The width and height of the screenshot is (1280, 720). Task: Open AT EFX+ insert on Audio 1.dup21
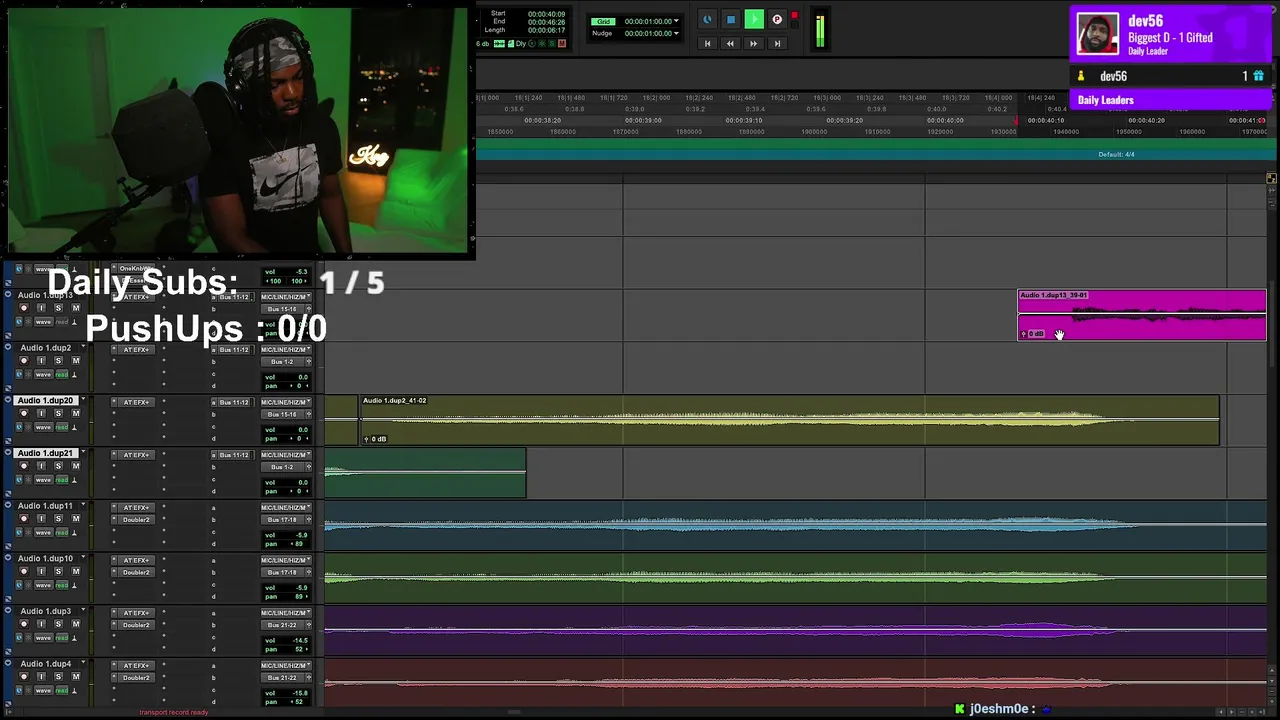pos(136,455)
